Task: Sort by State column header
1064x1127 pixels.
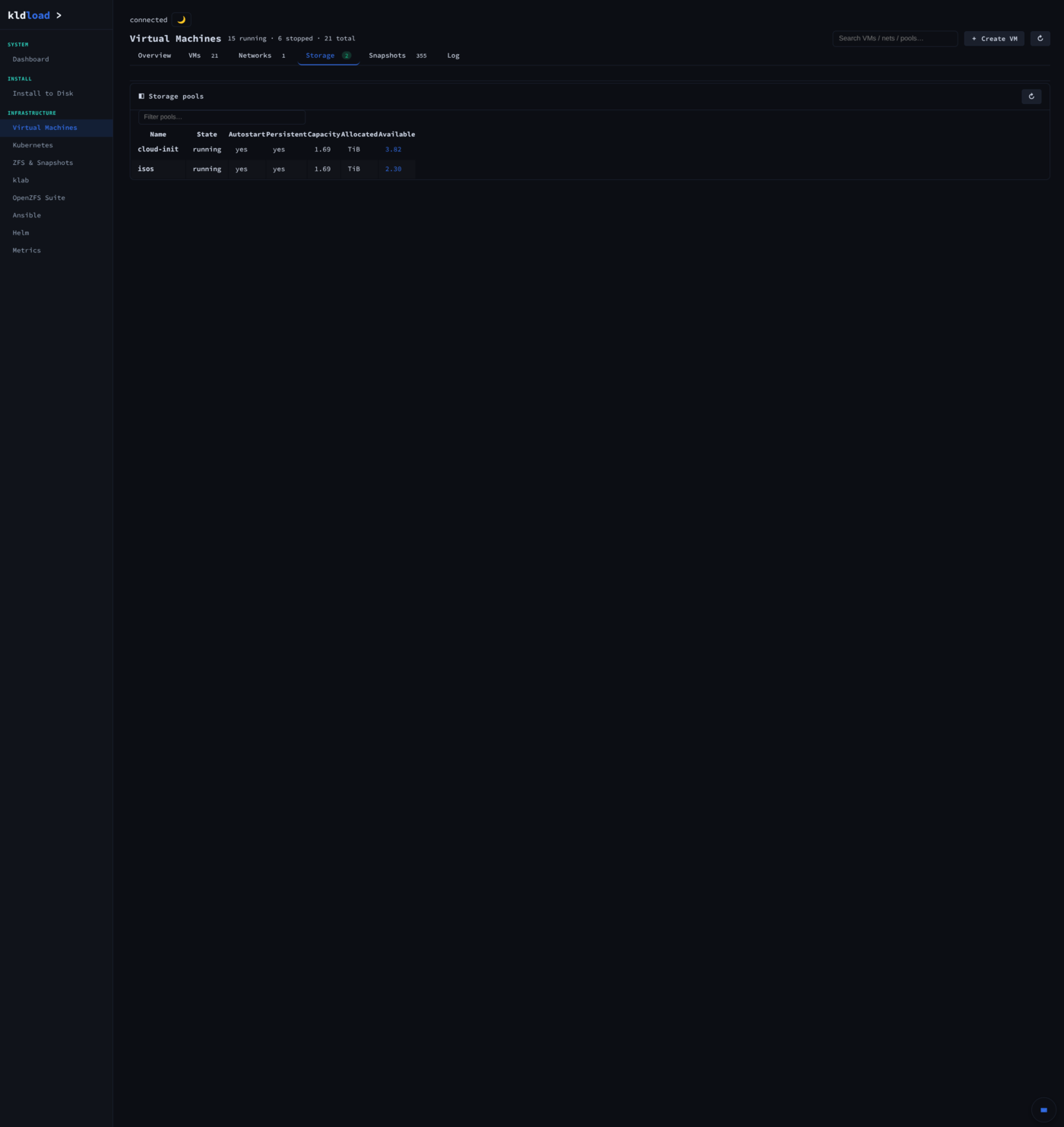Action: (207, 135)
